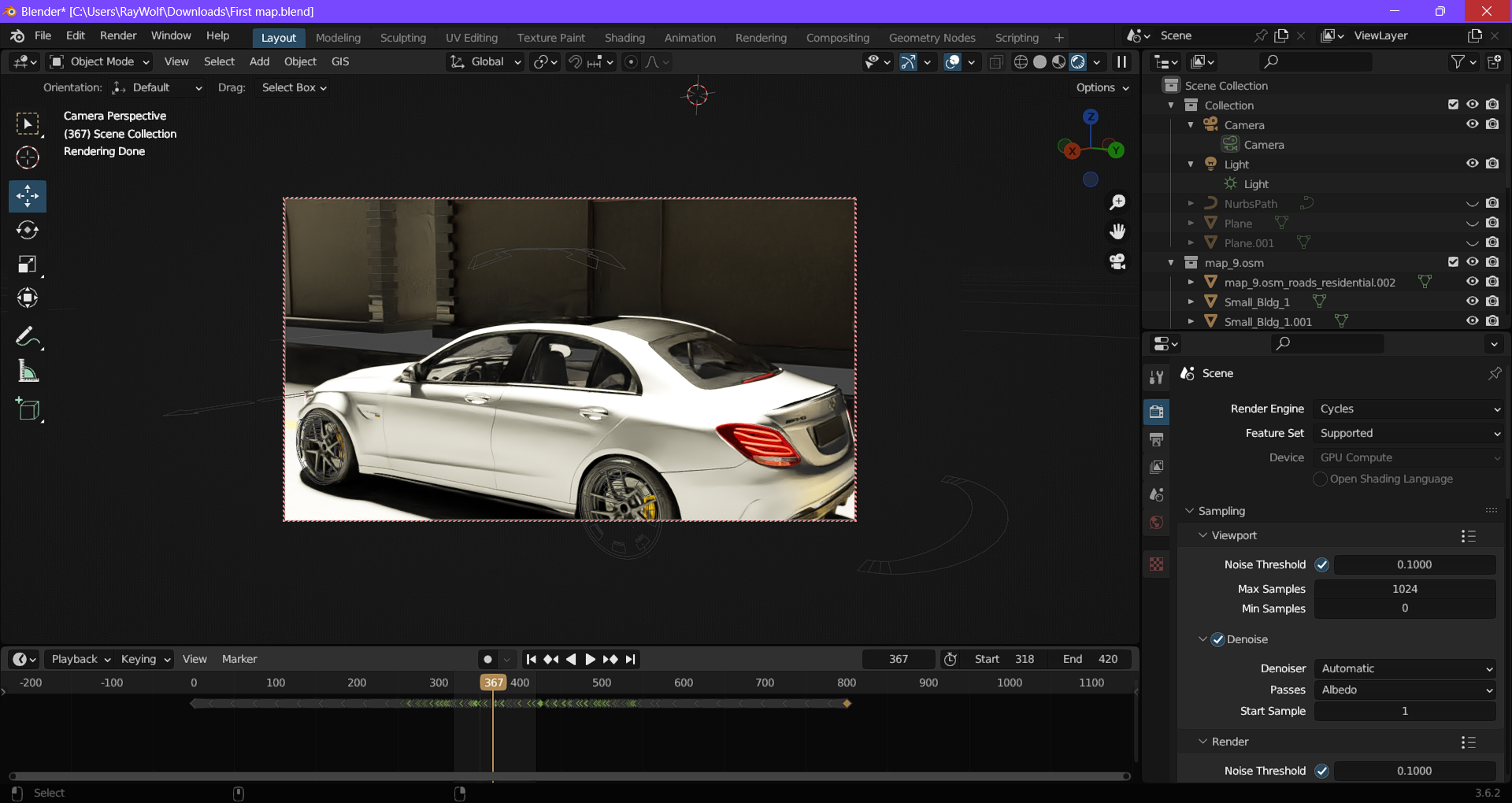Open the GIS menu in viewport header
This screenshot has width=1512, height=803.
click(x=340, y=61)
